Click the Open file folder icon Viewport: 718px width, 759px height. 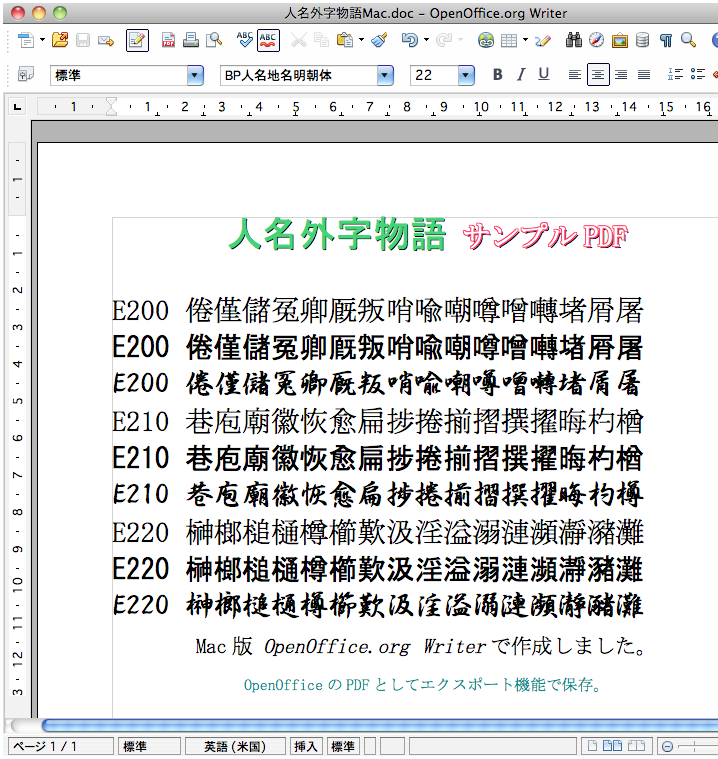pyautogui.click(x=60, y=40)
